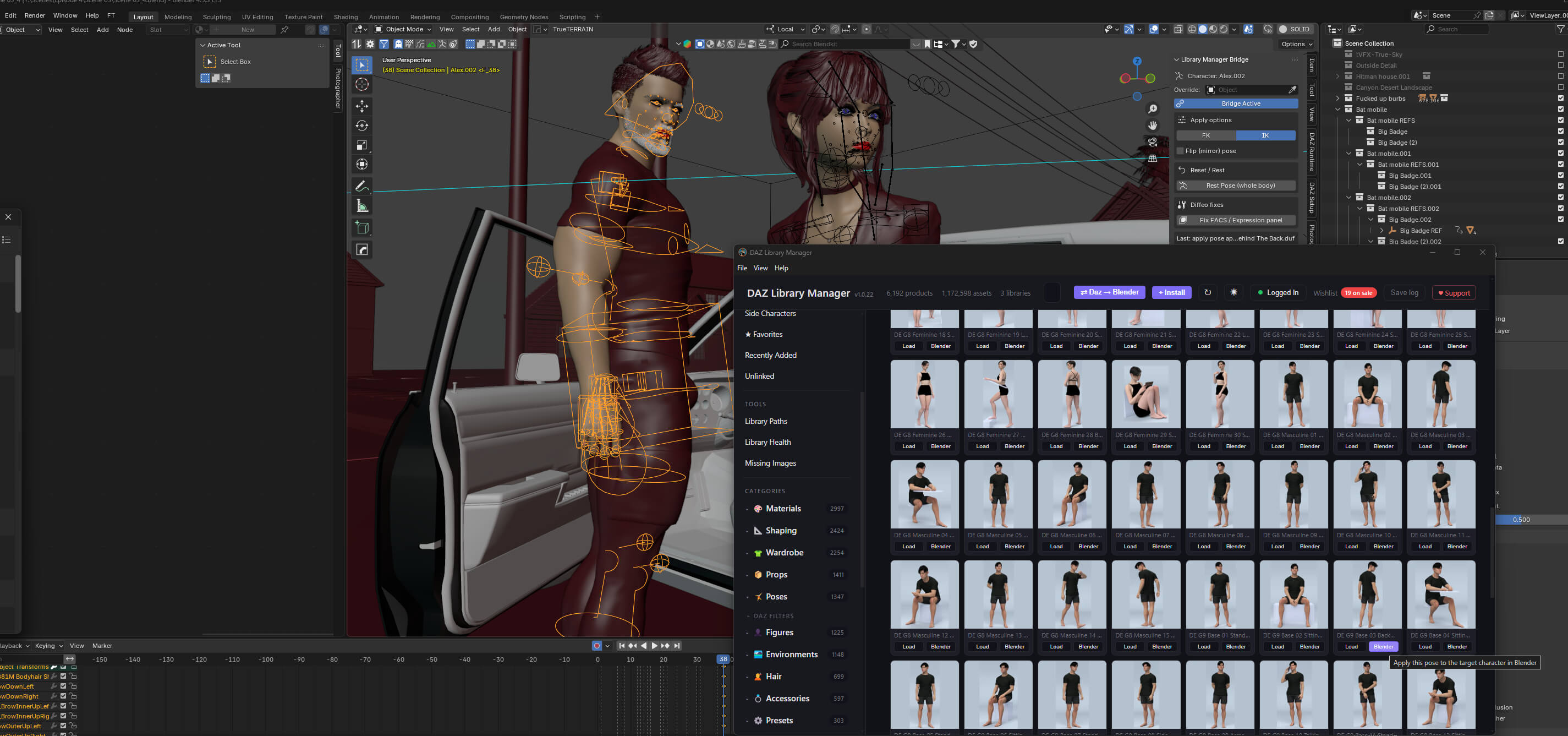Viewport: 1568px width, 736px height.
Task: Switch perspective/orthographic with grid icon
Action: pos(1152,159)
